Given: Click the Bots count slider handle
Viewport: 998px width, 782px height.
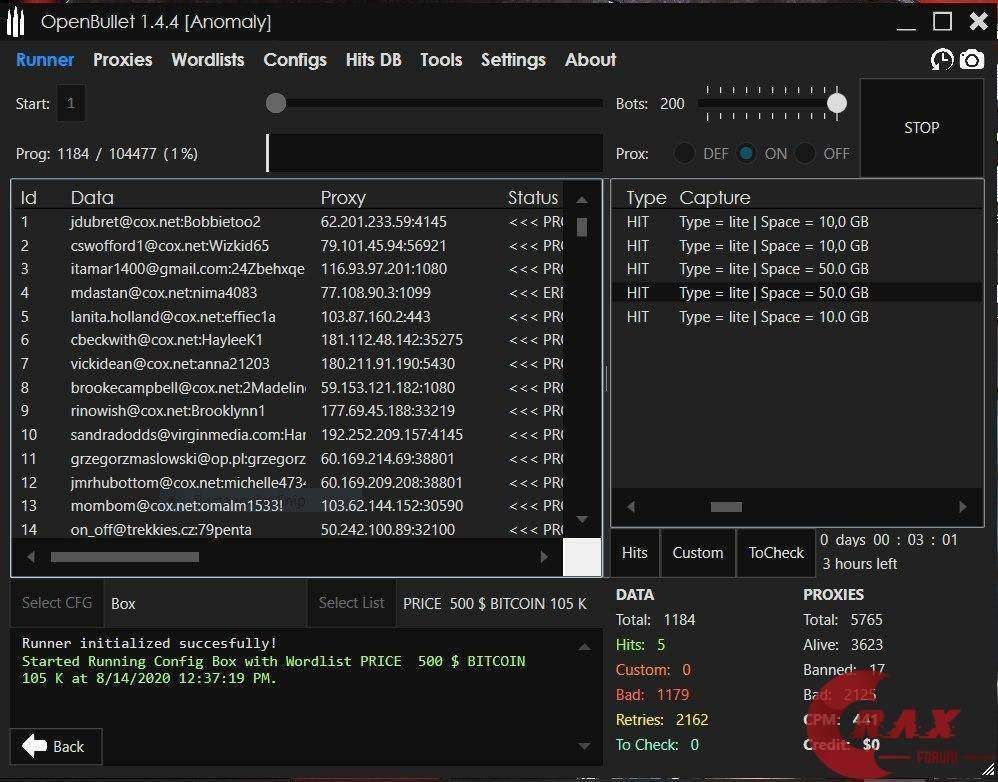Looking at the screenshot, I should click(837, 103).
